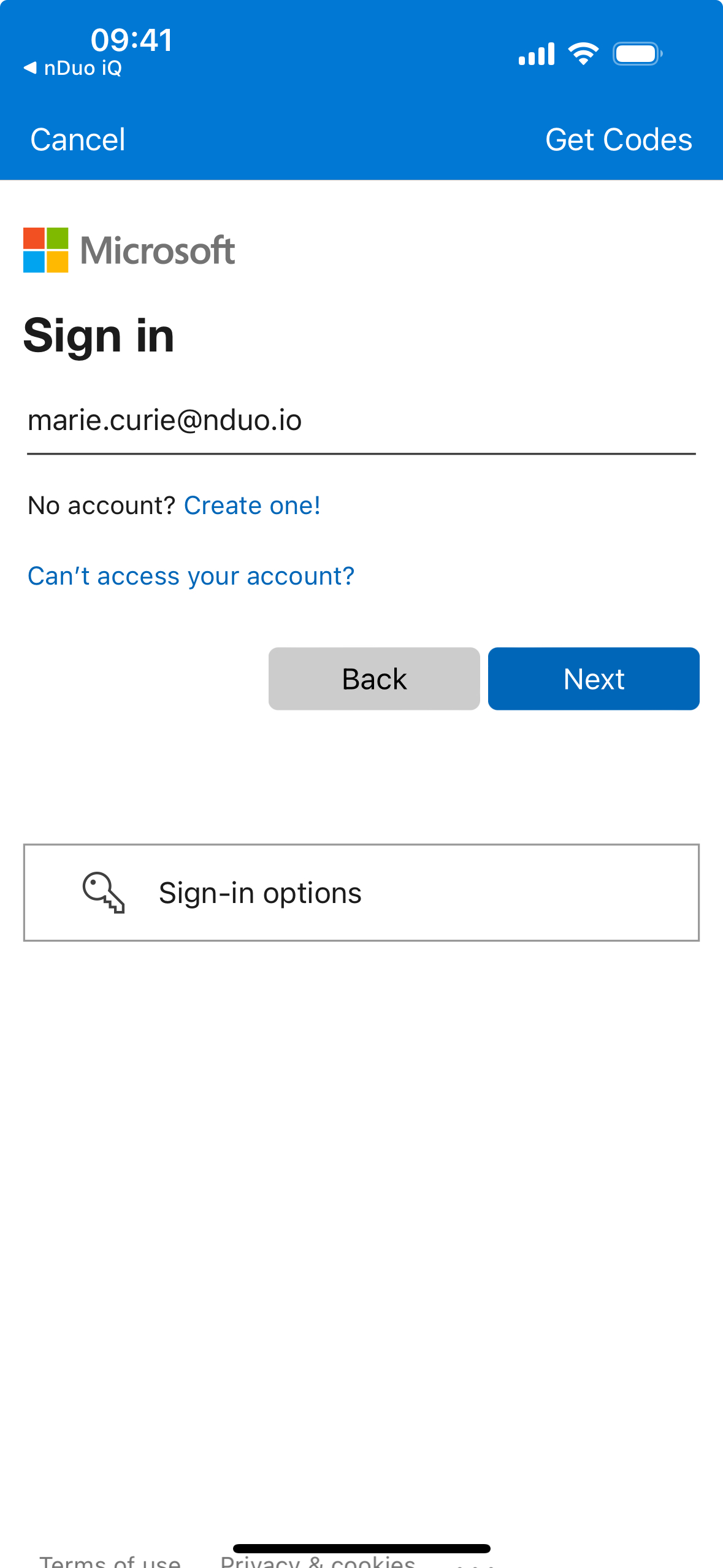Tap the home indicator bar
The height and width of the screenshot is (1568, 723).
361,1548
